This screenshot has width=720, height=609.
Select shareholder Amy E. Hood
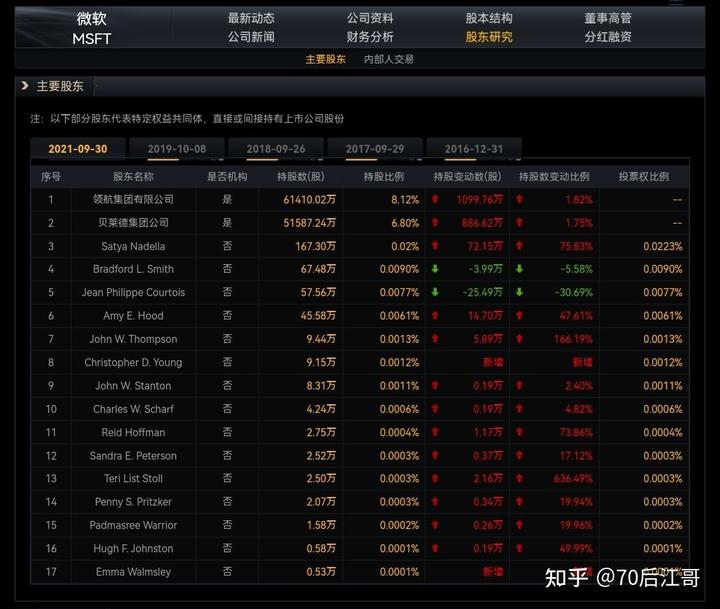pyautogui.click(x=133, y=316)
